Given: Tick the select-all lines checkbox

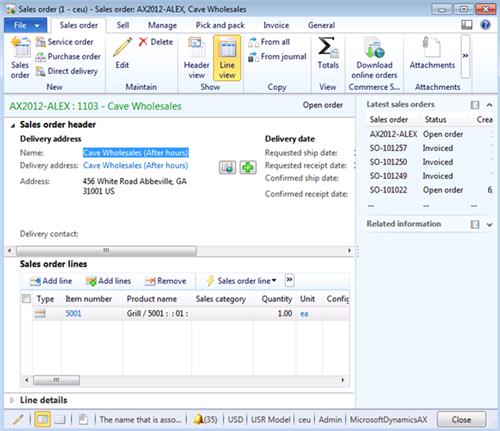Looking at the screenshot, I should (x=26, y=299).
